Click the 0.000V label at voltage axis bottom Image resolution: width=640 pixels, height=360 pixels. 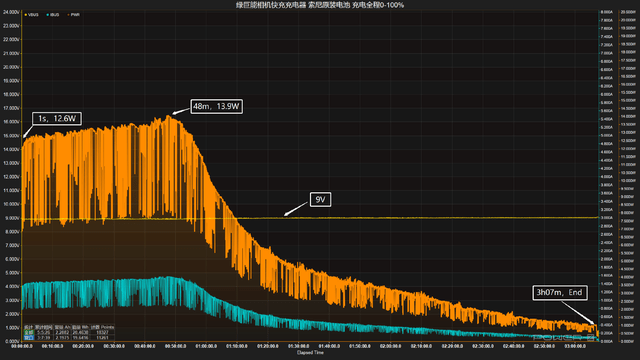12,341
